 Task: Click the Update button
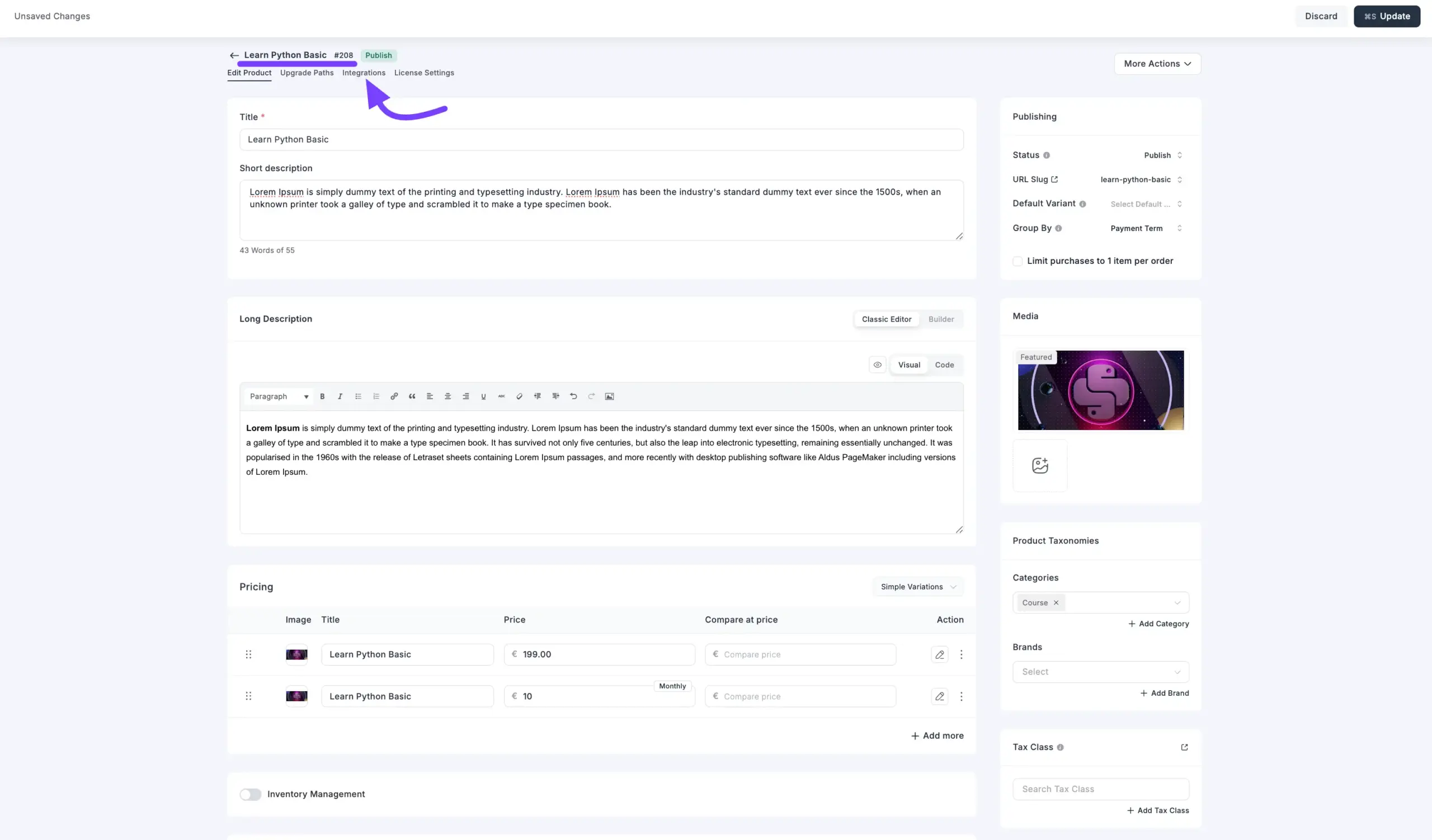[1387, 16]
